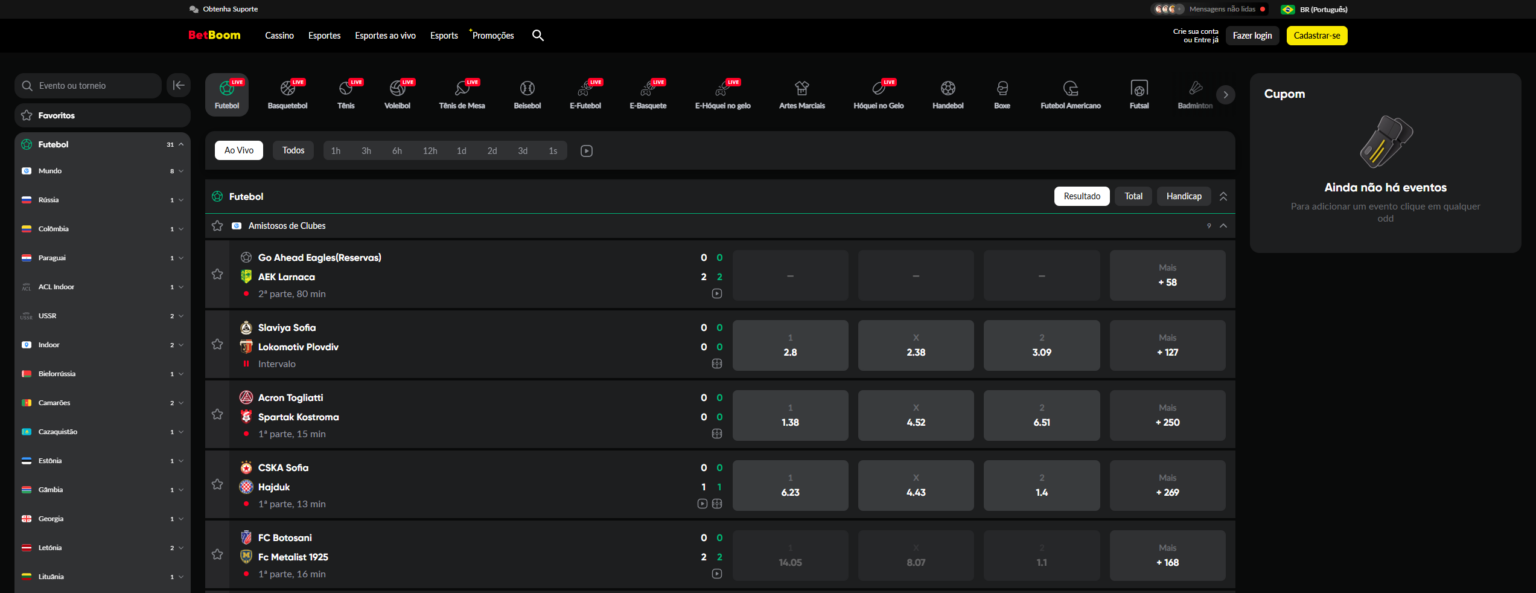The height and width of the screenshot is (593, 1536).
Task: Open video stream for AEK Larnaca match
Action: click(x=717, y=294)
